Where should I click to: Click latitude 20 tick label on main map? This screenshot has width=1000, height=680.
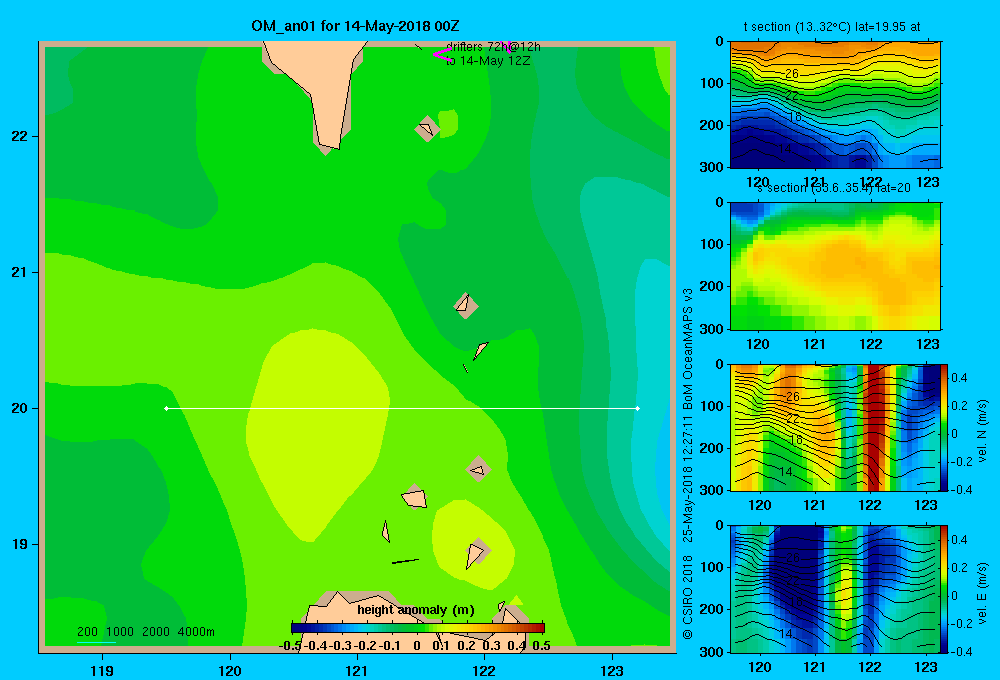[20, 408]
